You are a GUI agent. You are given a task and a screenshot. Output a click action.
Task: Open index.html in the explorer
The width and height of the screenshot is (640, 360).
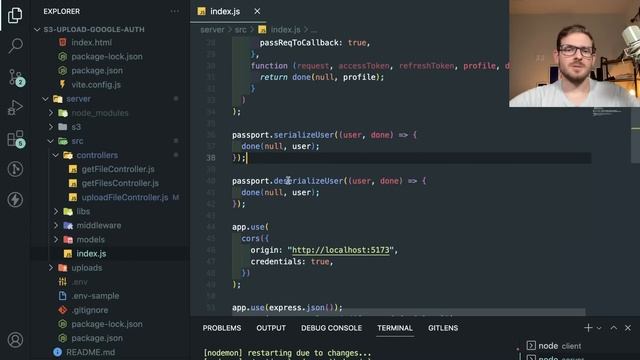pos(91,42)
